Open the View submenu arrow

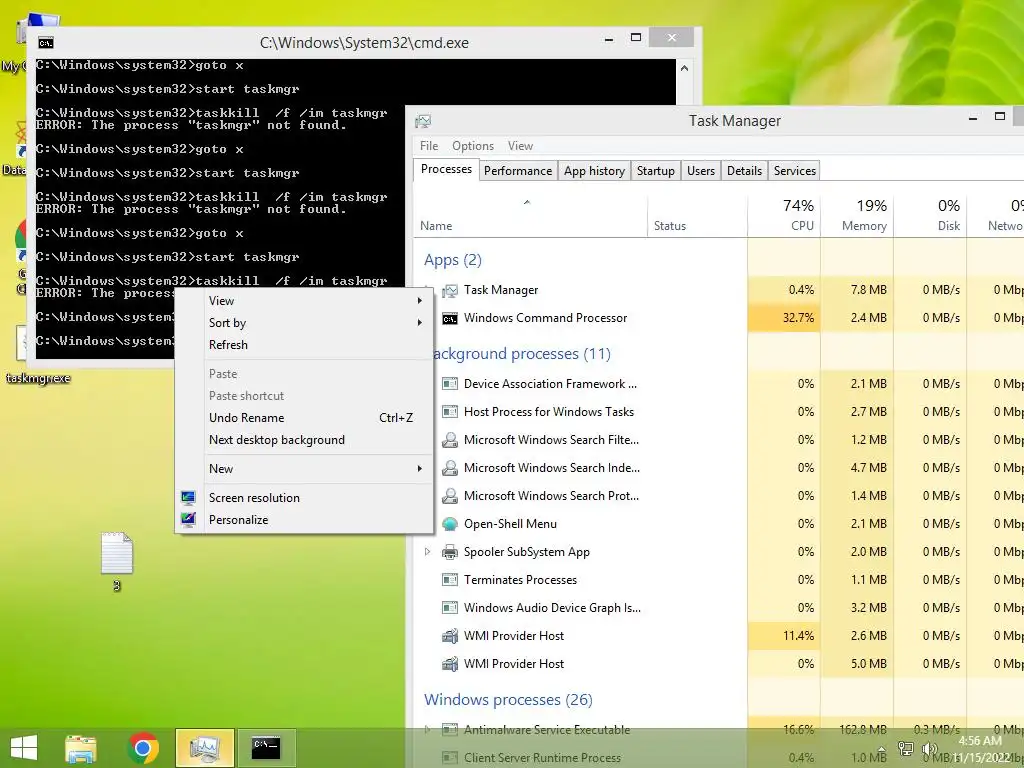coord(420,301)
